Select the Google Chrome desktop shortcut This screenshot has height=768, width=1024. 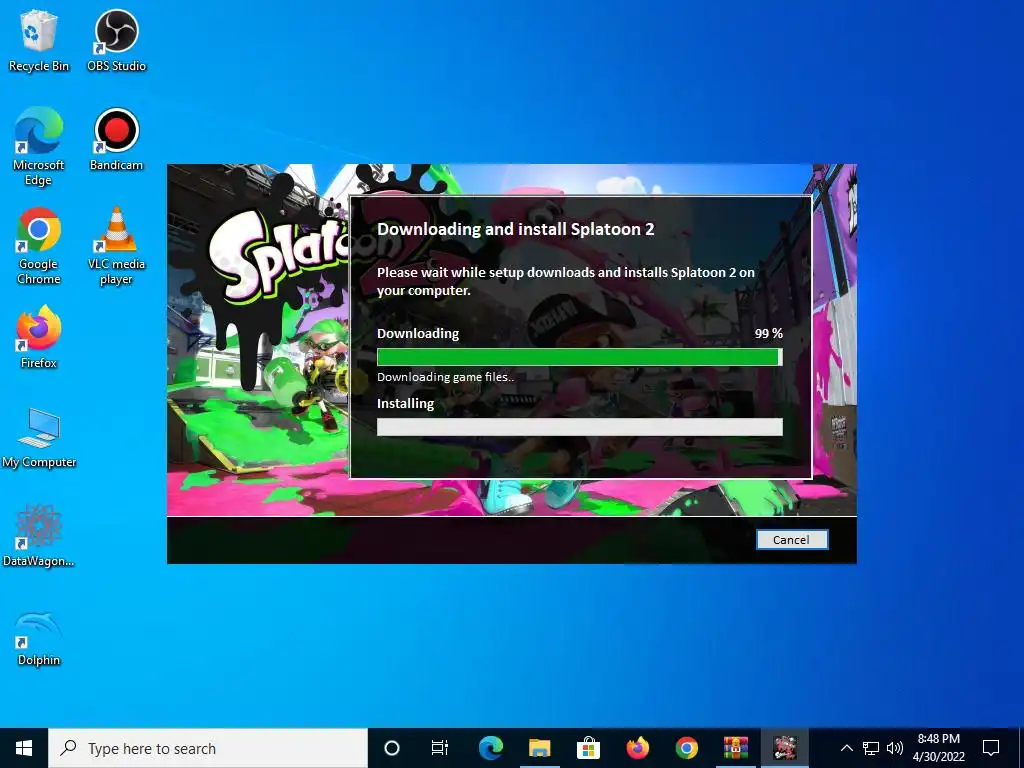[x=39, y=247]
